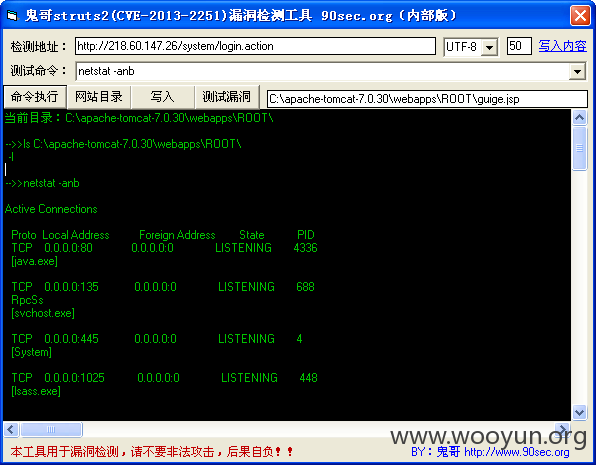Expand the test command dropdown arrow

coord(577,71)
